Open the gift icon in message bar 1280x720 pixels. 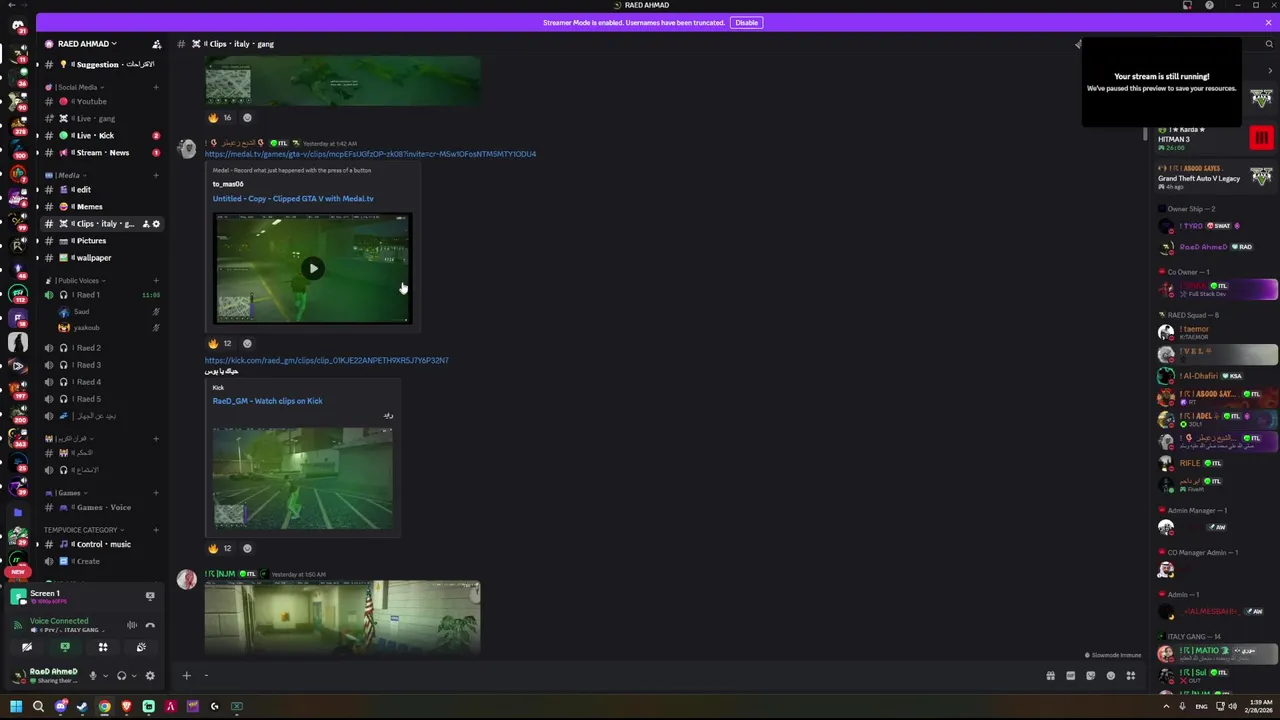(x=1050, y=676)
